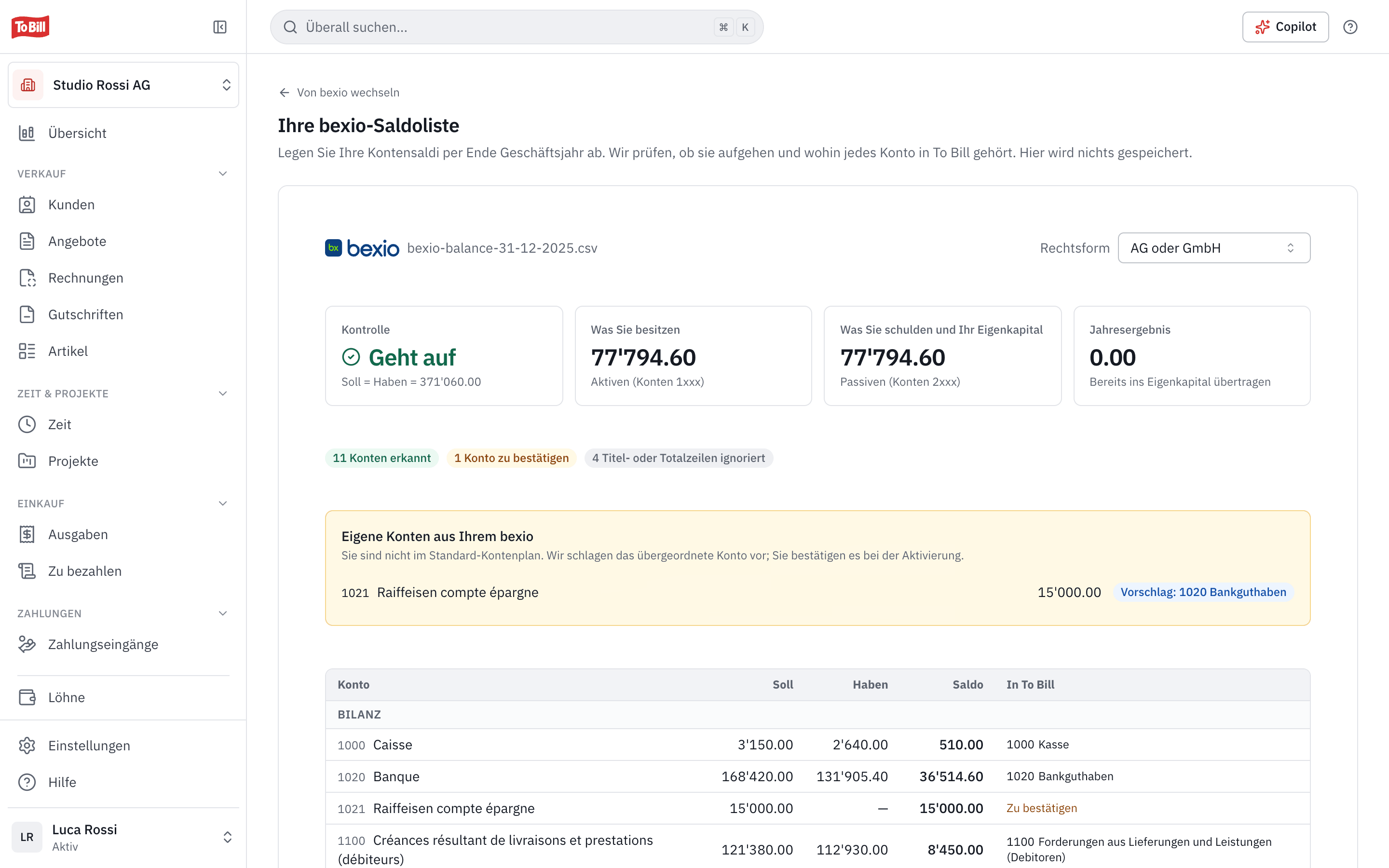This screenshot has height=868, width=1389.
Task: Click the Projekte folder icon
Action: click(x=27, y=461)
